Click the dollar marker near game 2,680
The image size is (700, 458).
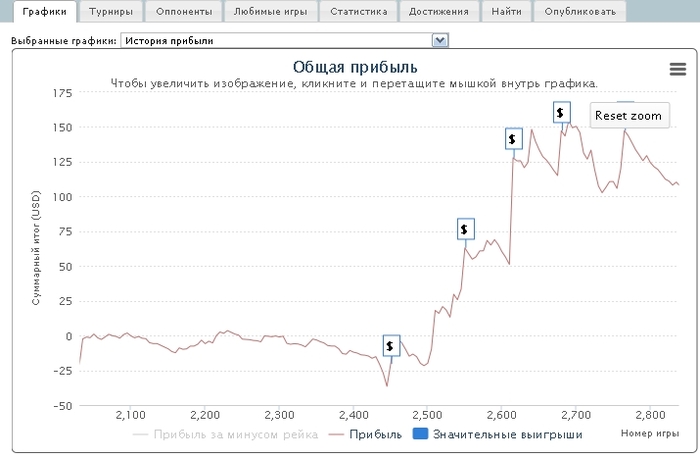tap(562, 112)
